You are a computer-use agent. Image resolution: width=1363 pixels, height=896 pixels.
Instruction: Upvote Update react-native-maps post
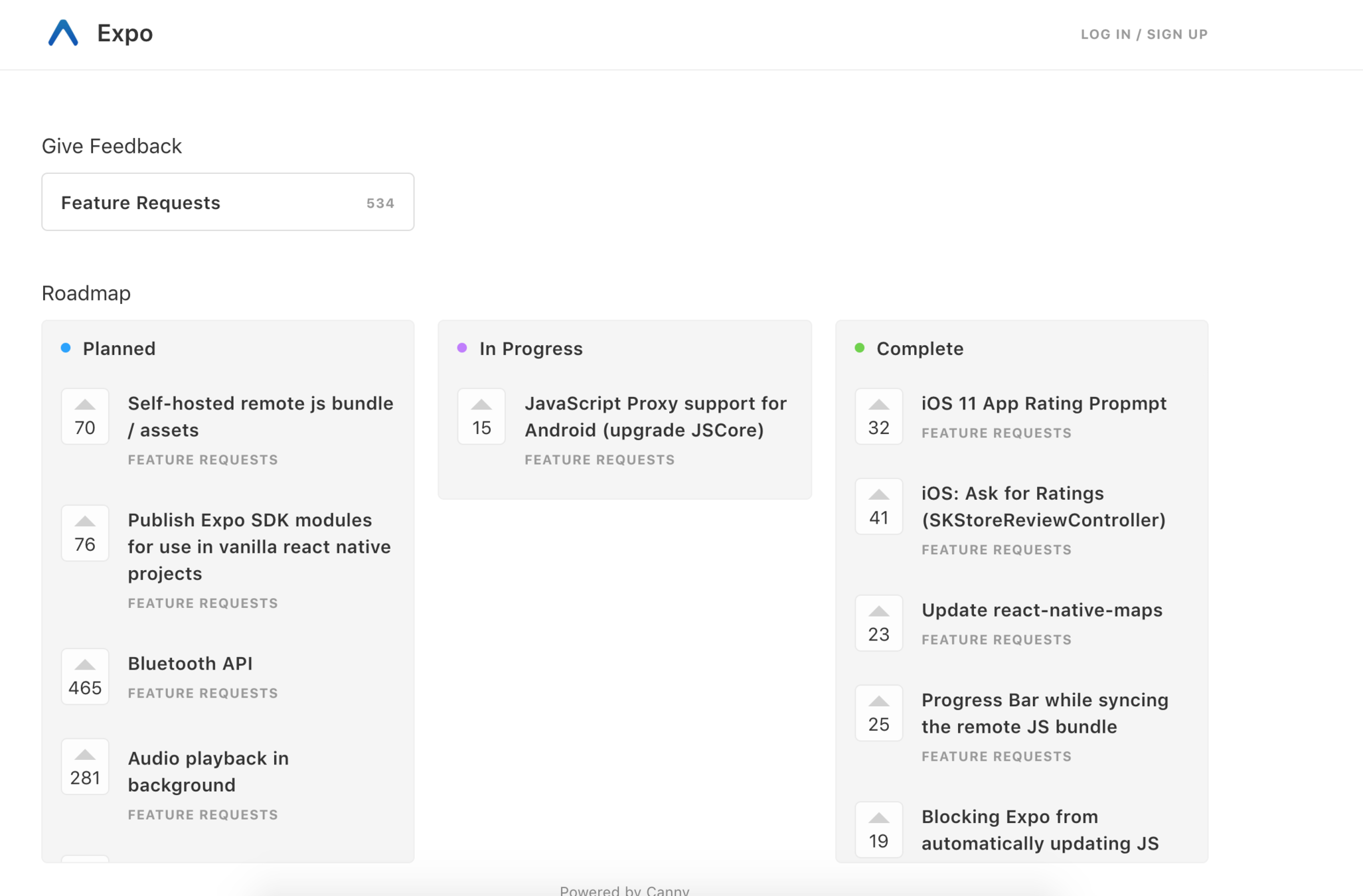[878, 623]
